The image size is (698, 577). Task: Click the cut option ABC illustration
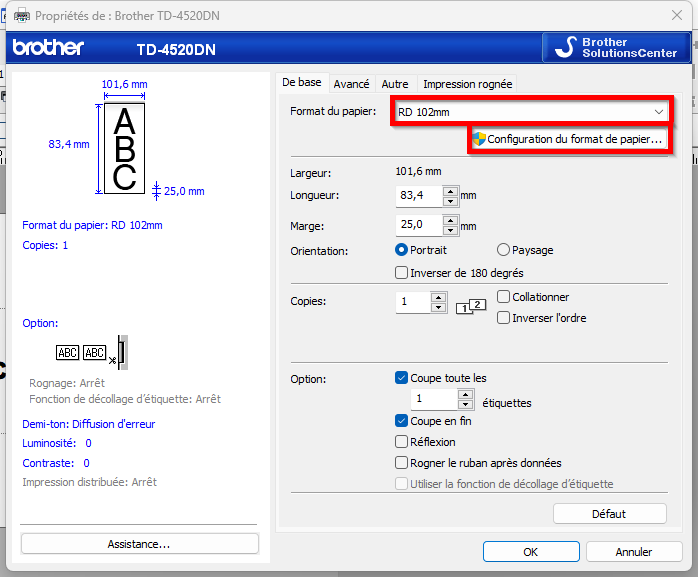(x=92, y=353)
